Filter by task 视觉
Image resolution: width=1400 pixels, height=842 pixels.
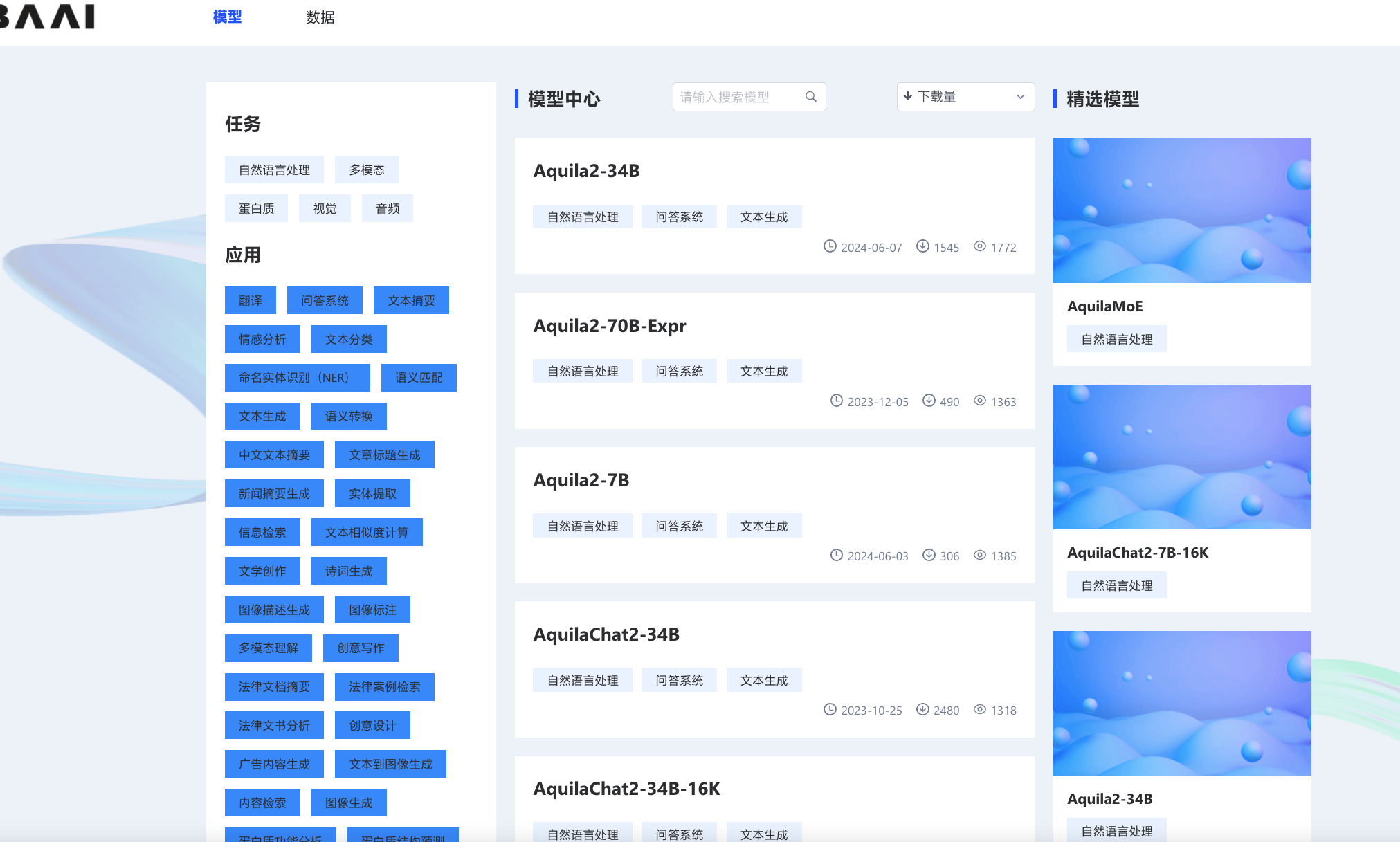[325, 208]
